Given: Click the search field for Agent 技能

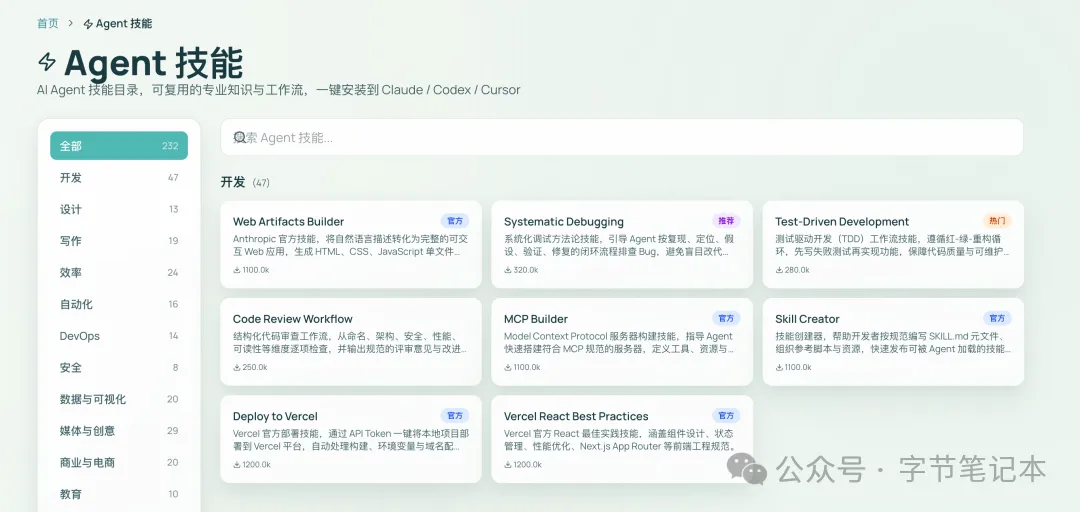Looking at the screenshot, I should pyautogui.click(x=621, y=137).
